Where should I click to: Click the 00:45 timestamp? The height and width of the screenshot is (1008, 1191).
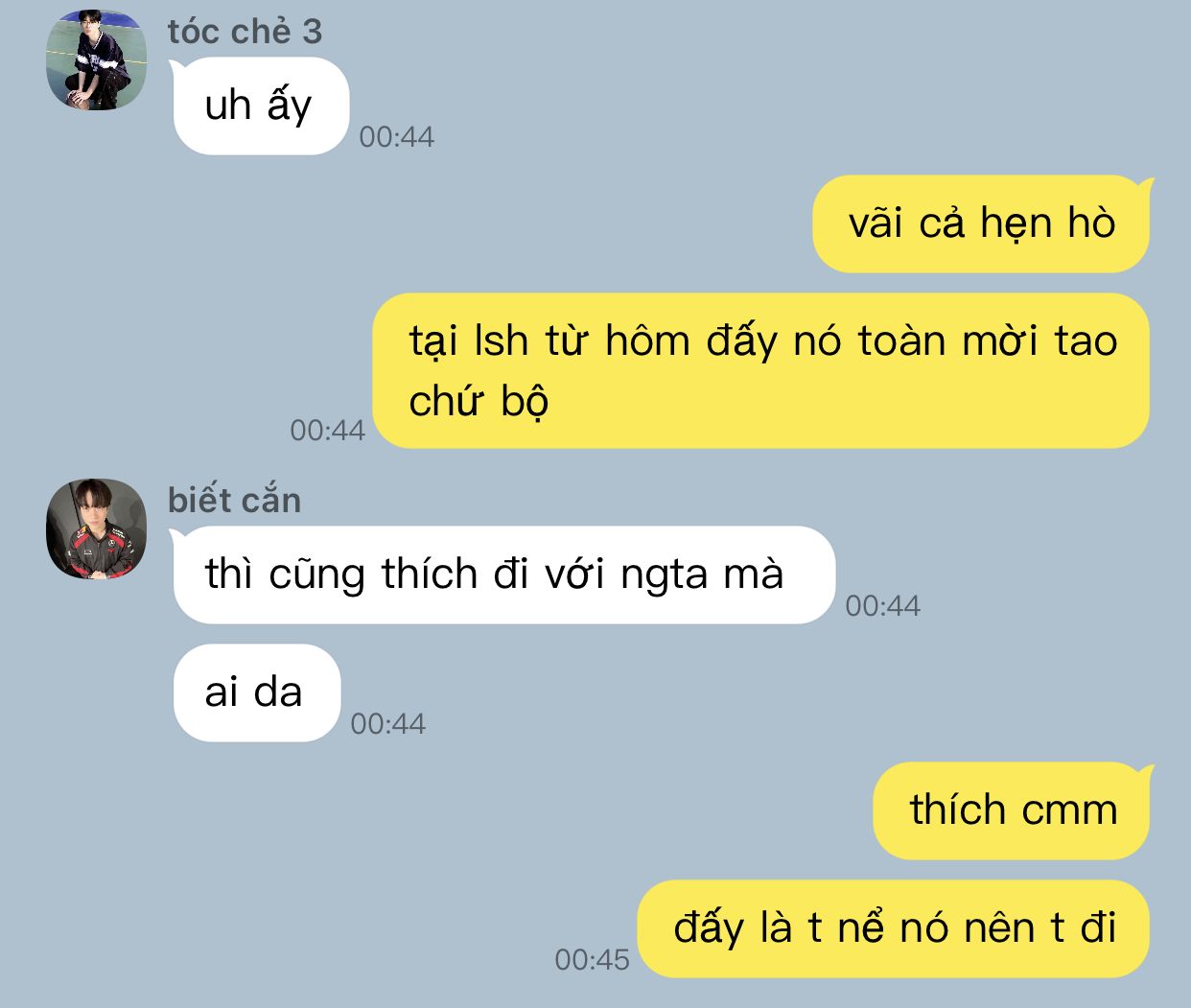[x=593, y=959]
